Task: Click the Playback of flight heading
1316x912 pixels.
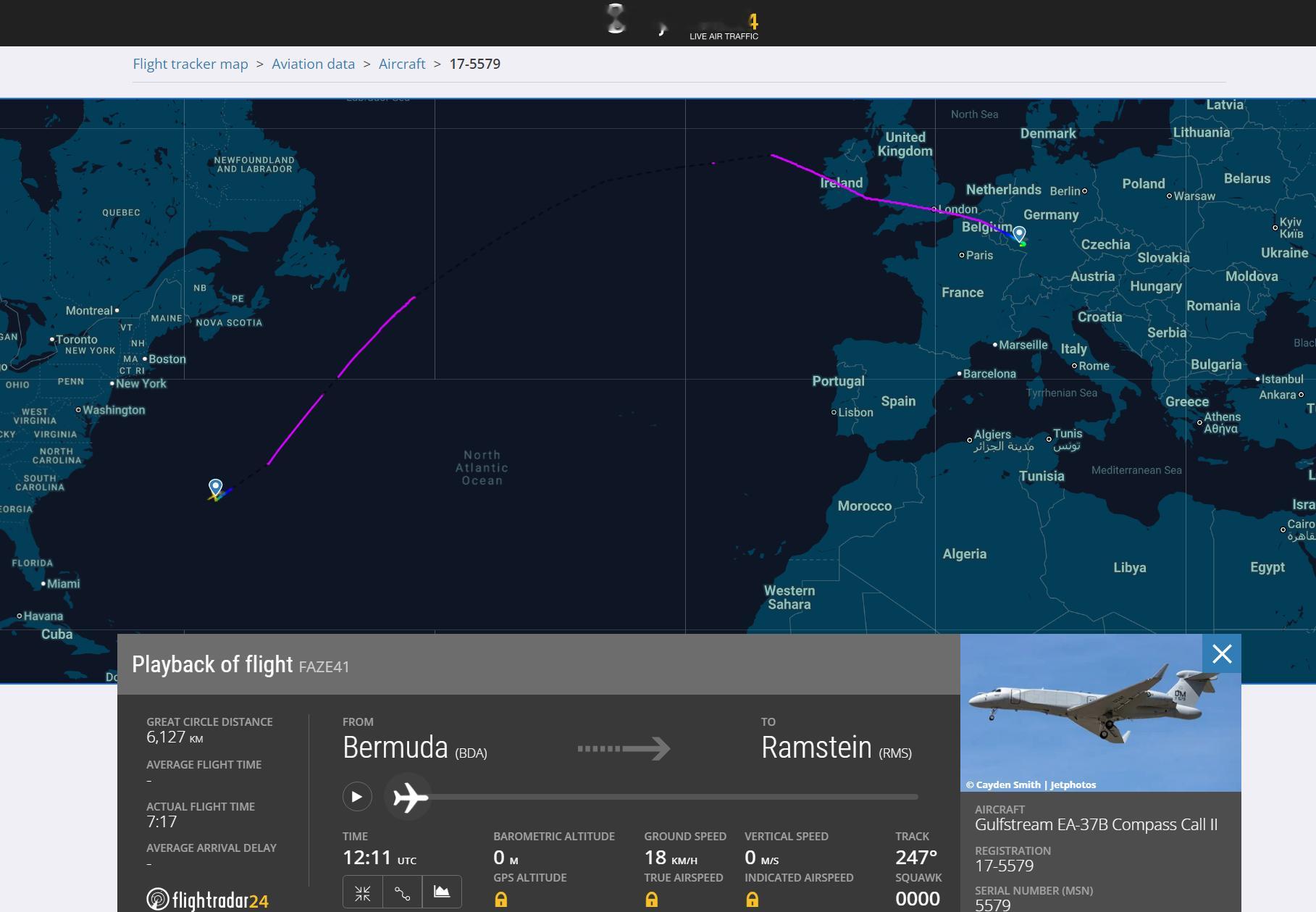Action: 212,664
